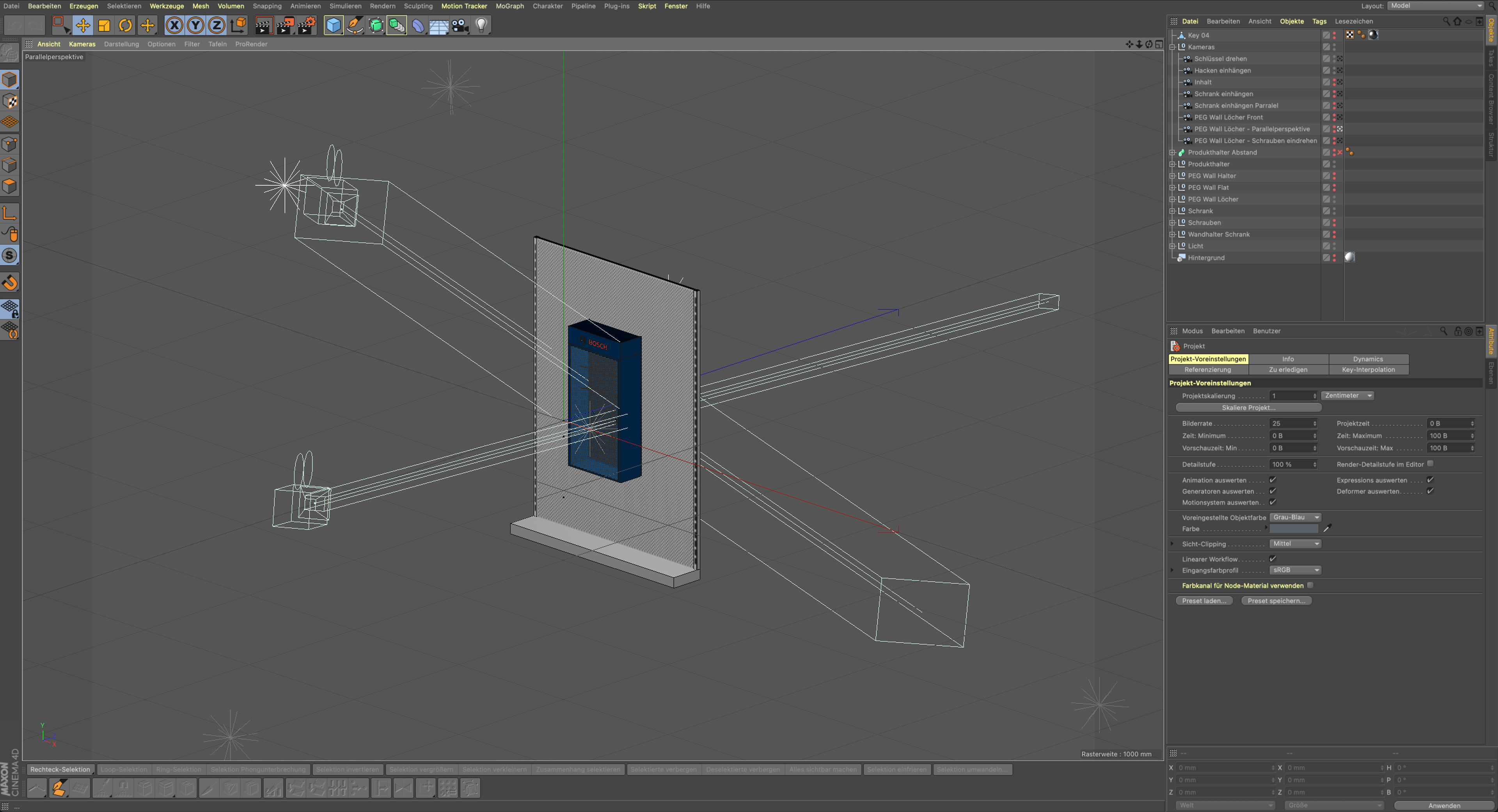
Task: Select the Move tool in top toolbar
Action: point(83,25)
